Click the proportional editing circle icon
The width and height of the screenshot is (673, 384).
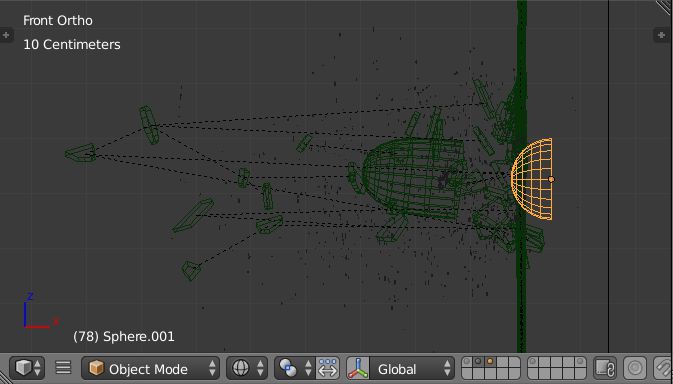click(x=634, y=368)
